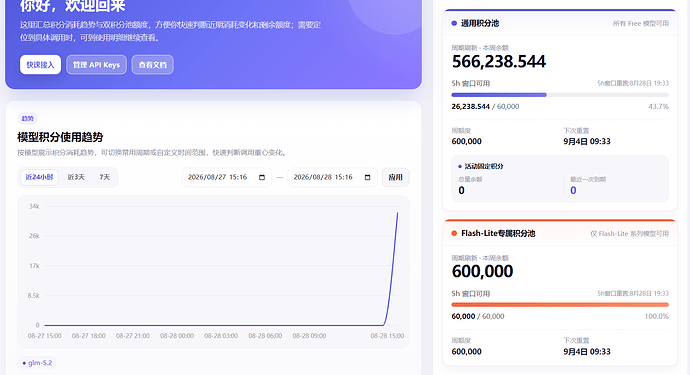Click 所有 Free 模型可用 note
Screen dimensions: 690x375
pyautogui.click(x=641, y=23)
